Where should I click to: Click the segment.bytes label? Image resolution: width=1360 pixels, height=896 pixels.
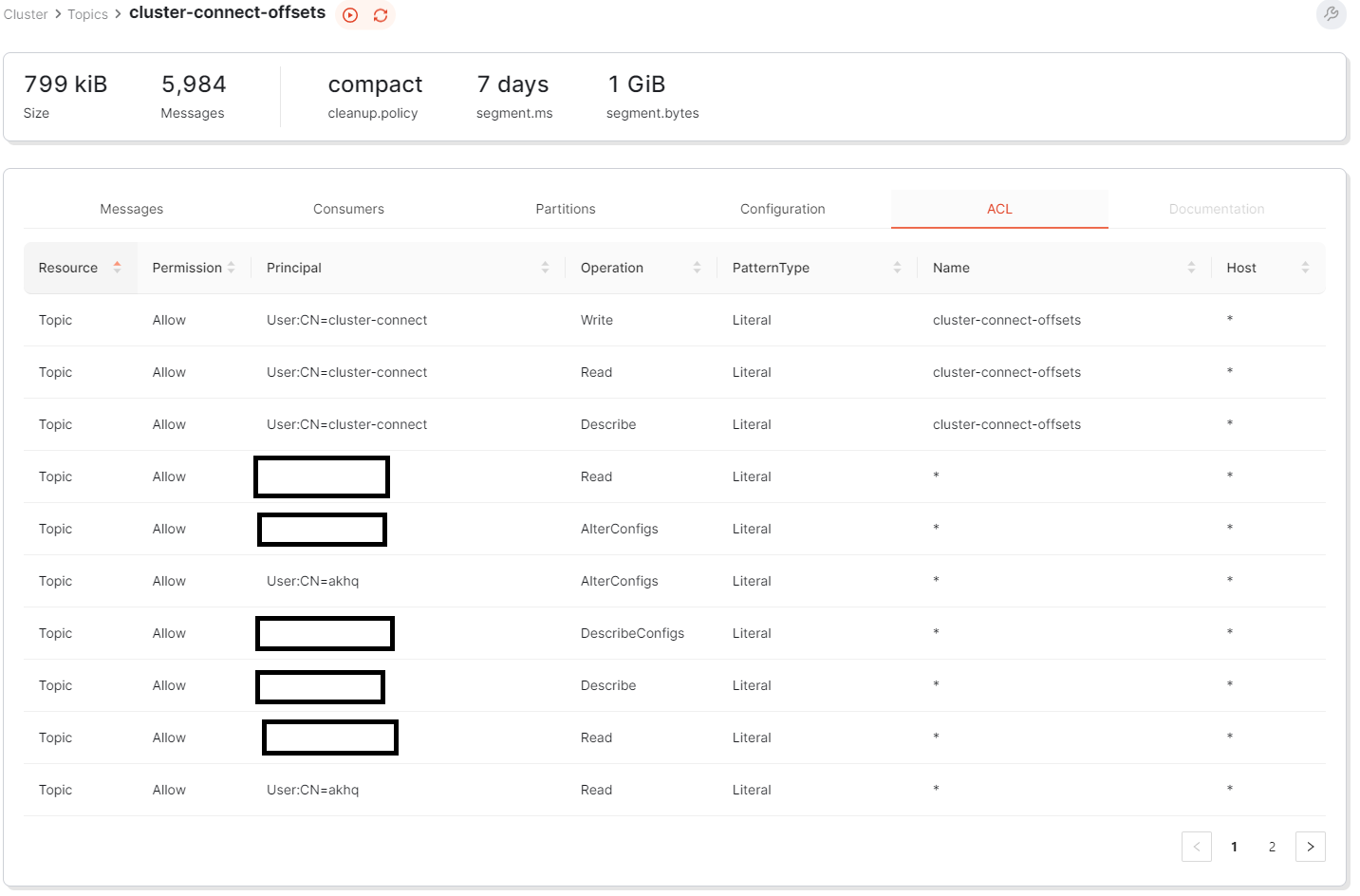pos(653,113)
